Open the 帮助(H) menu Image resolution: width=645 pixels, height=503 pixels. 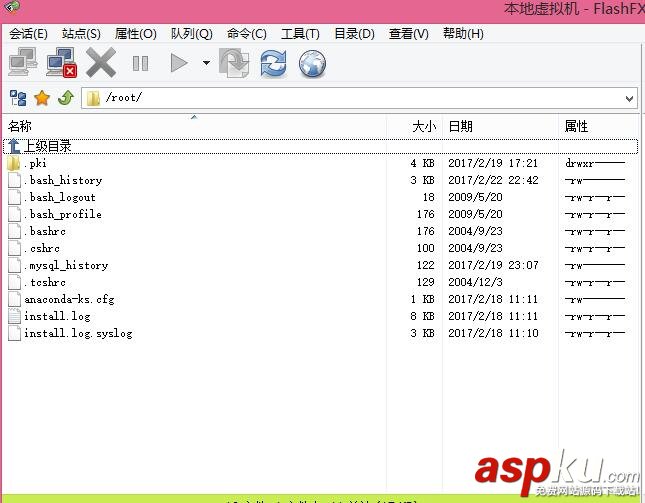point(463,34)
